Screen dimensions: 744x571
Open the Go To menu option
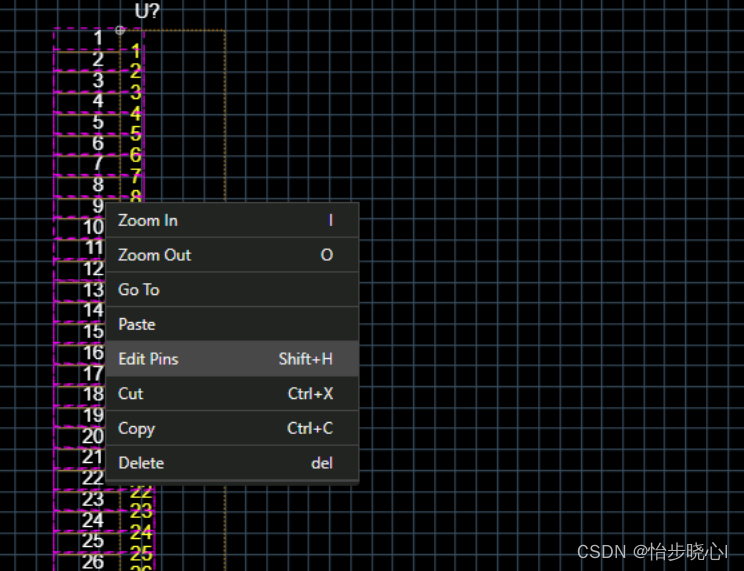[x=138, y=290]
